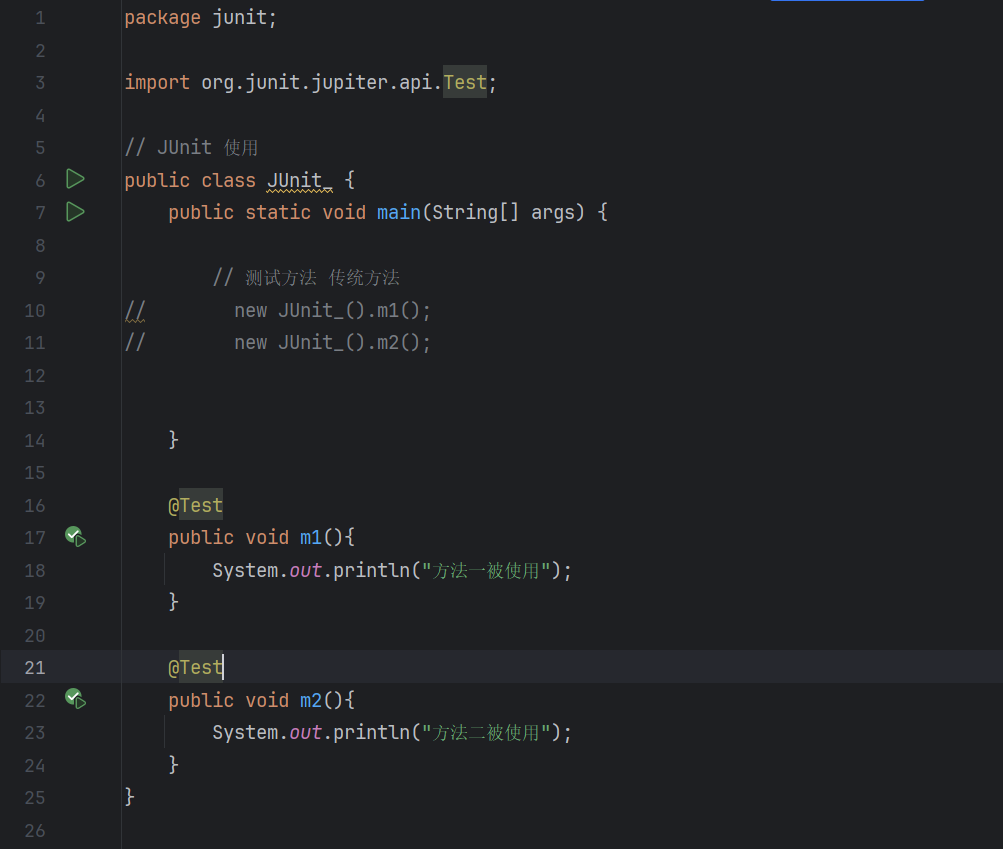
Task: Click class name 'JUnit_' with warning underline
Action: point(299,180)
